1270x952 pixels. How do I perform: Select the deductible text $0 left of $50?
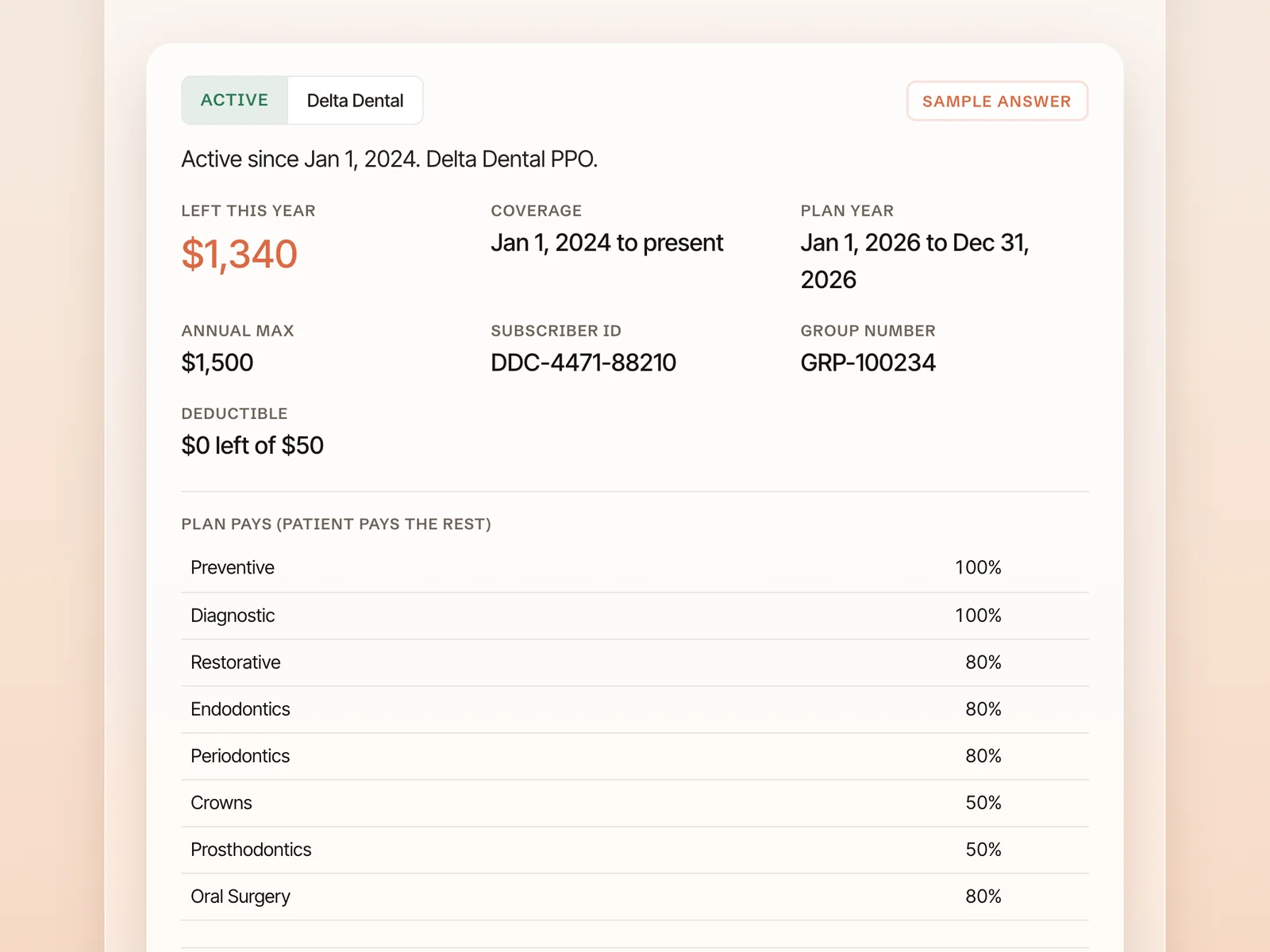[252, 445]
